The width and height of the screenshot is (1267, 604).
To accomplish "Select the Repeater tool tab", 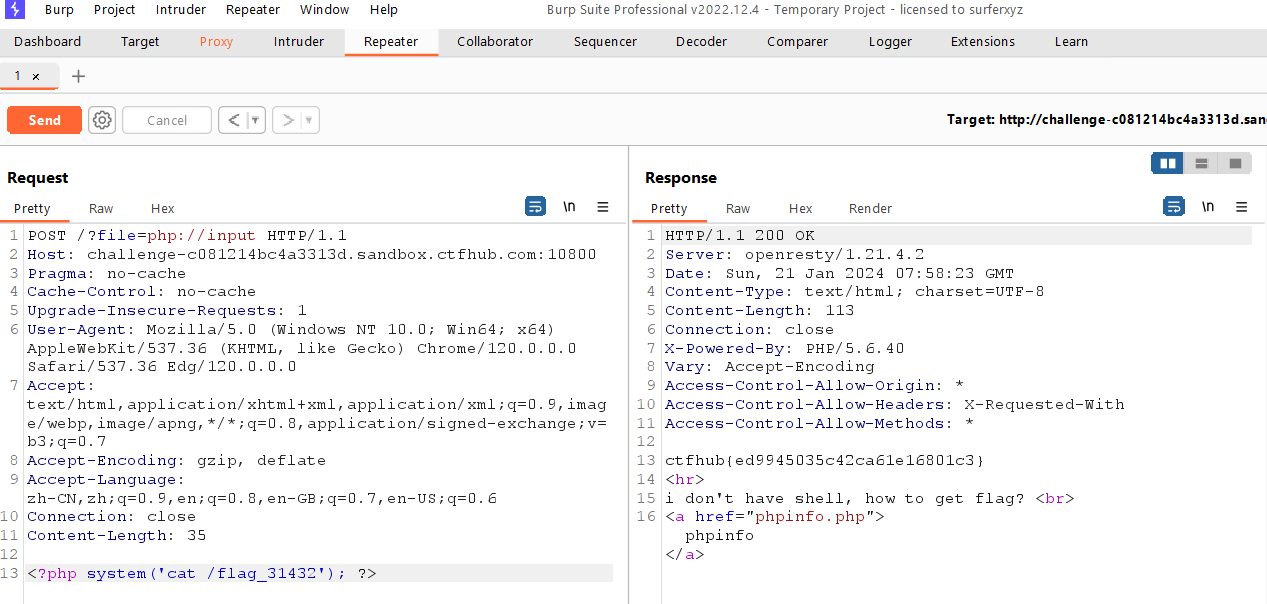I will [x=391, y=41].
